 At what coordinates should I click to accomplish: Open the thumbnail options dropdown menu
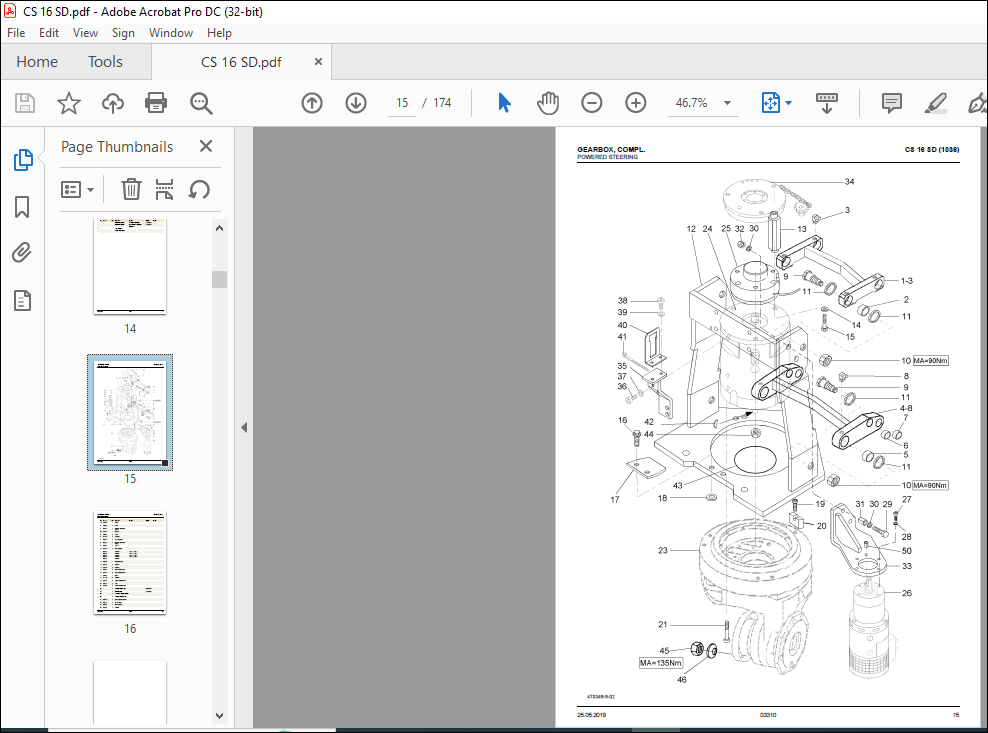click(78, 189)
